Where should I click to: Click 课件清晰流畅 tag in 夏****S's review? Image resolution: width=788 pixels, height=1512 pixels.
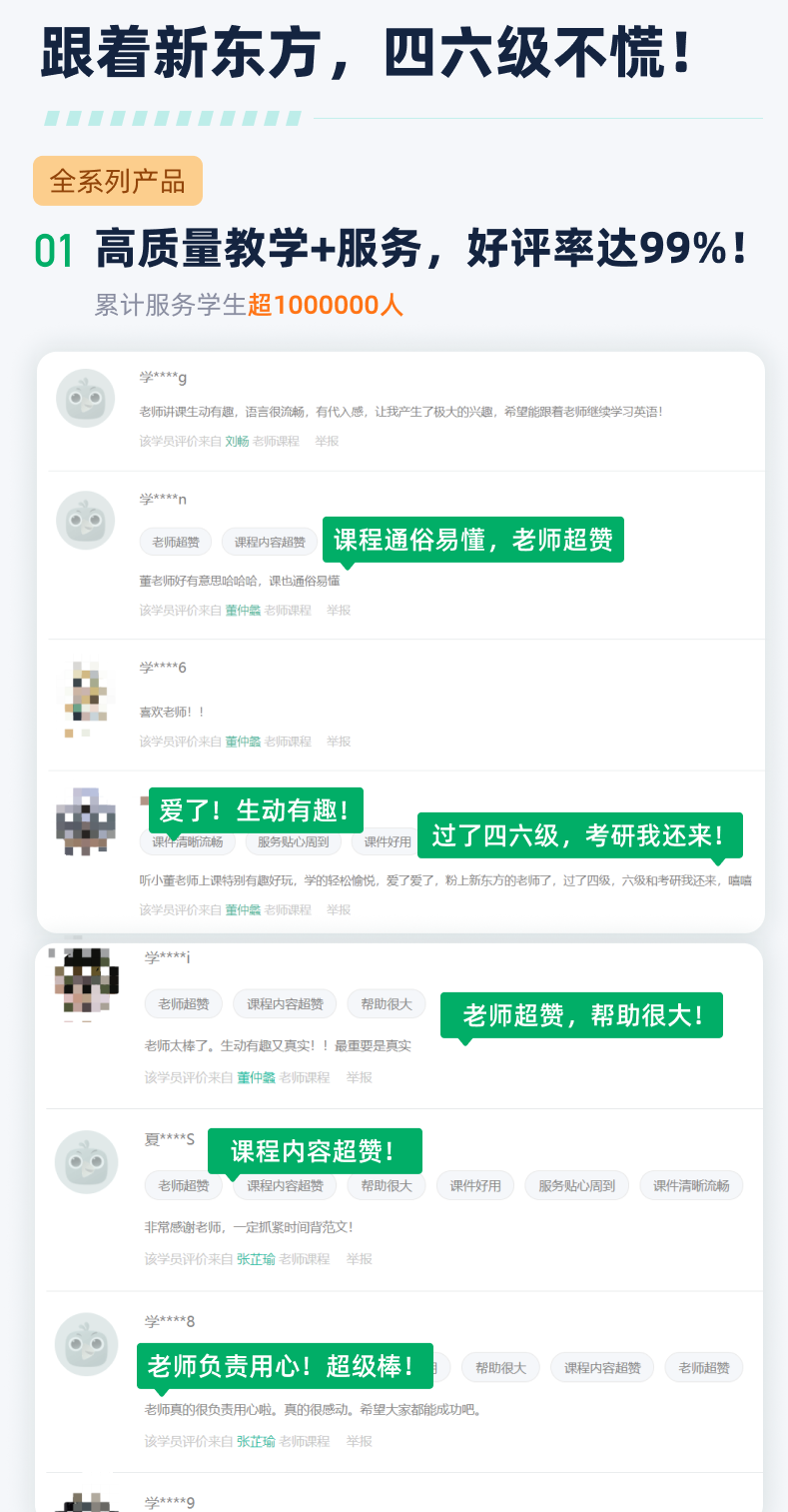691,1186
